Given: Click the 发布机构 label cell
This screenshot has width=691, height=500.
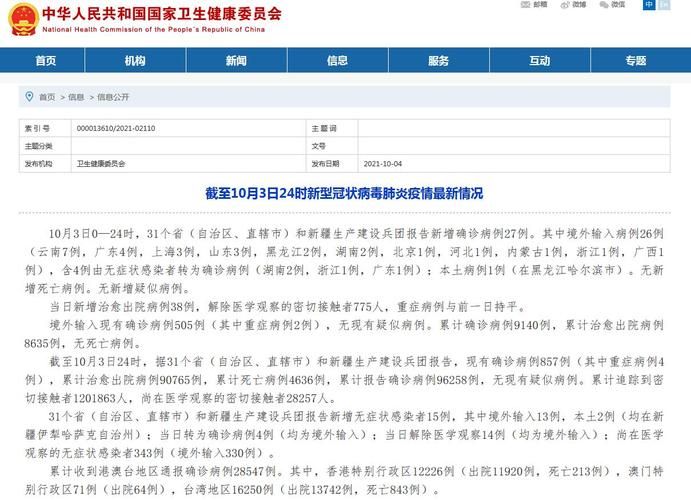Looking at the screenshot, I should [45, 163].
